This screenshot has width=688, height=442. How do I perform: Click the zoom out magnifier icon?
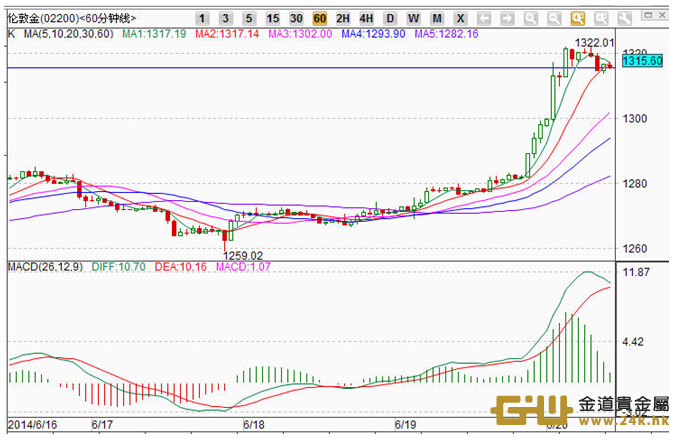[x=553, y=19]
